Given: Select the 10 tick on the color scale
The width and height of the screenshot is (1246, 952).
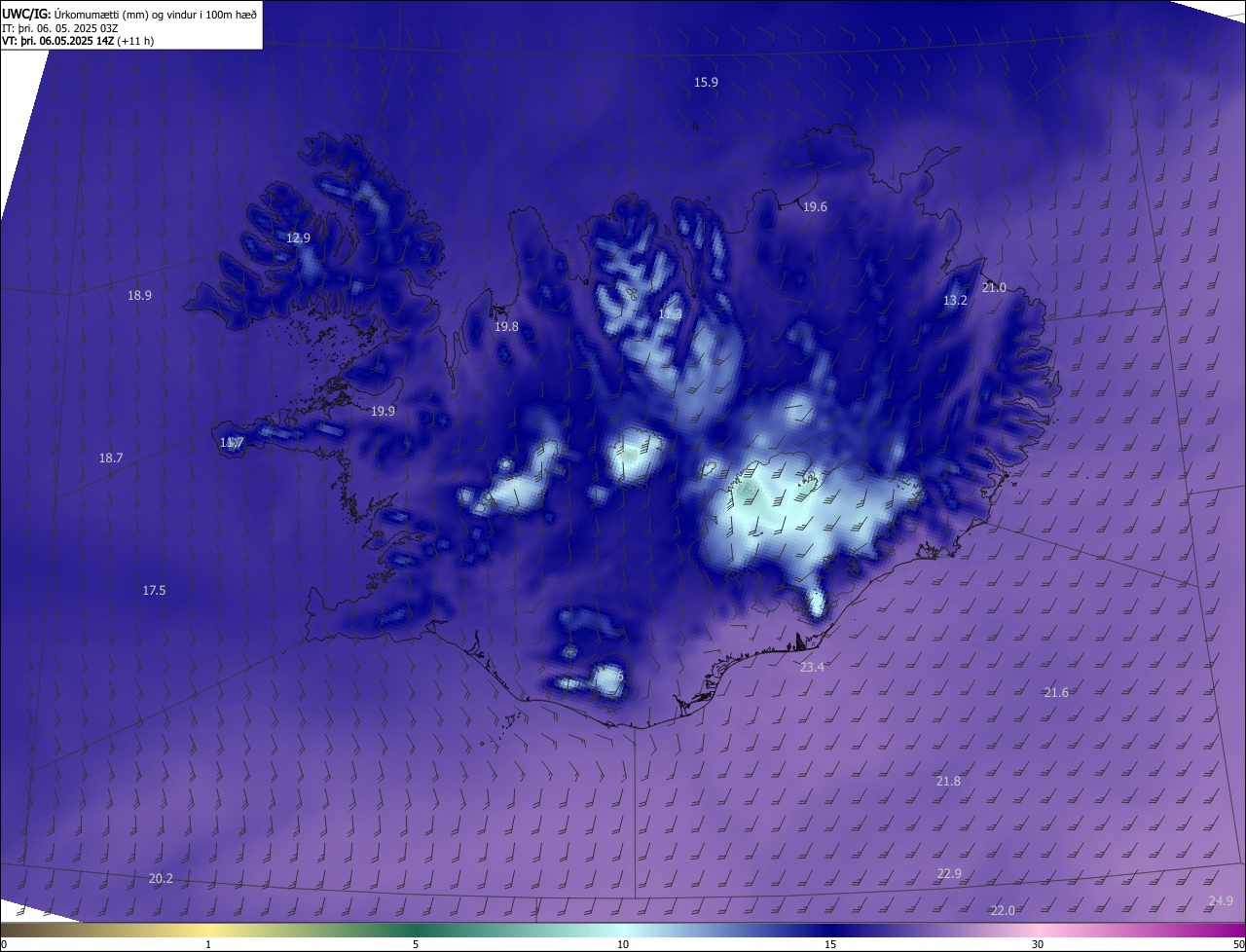Looking at the screenshot, I should 623,944.
